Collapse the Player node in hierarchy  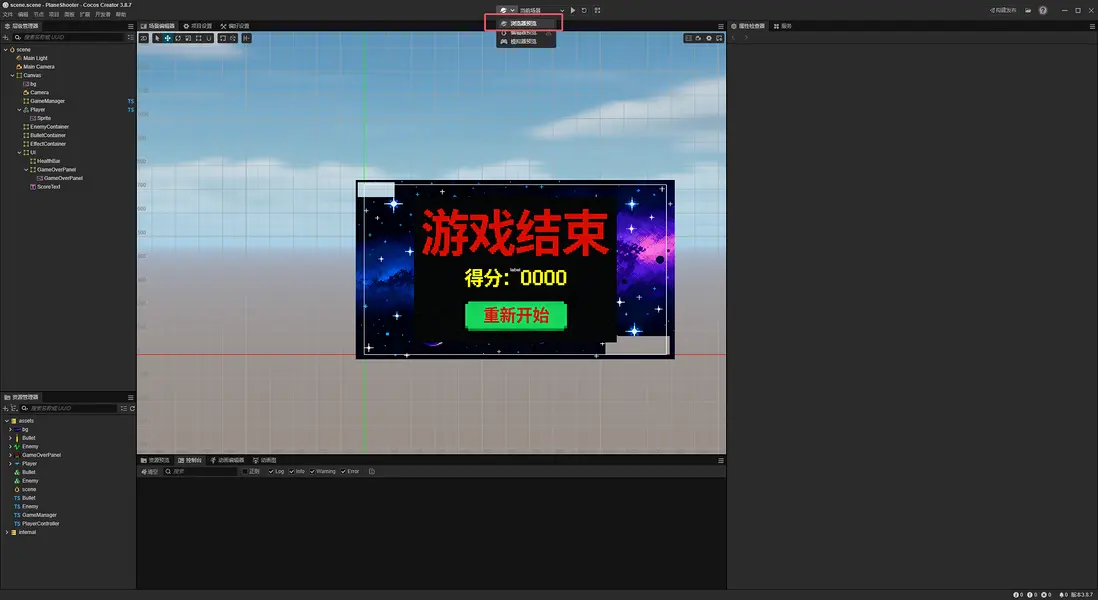19,109
